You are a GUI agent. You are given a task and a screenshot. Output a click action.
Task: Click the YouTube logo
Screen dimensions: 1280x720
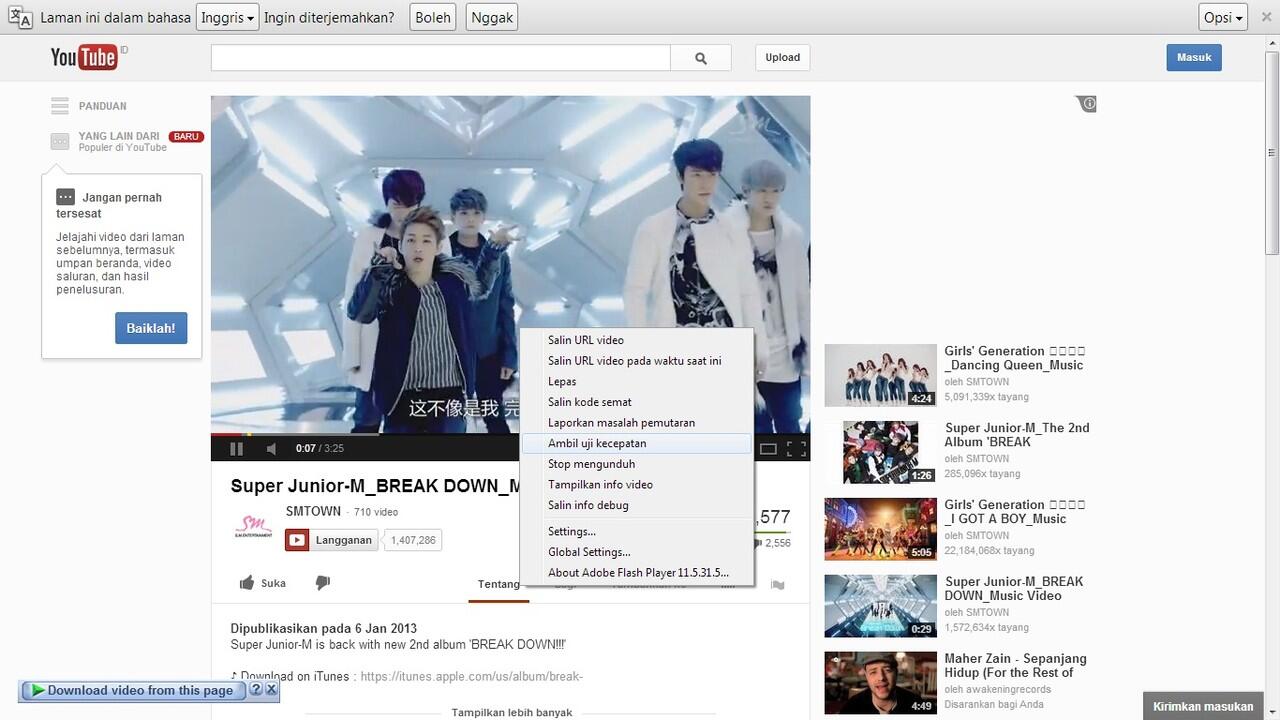click(84, 57)
